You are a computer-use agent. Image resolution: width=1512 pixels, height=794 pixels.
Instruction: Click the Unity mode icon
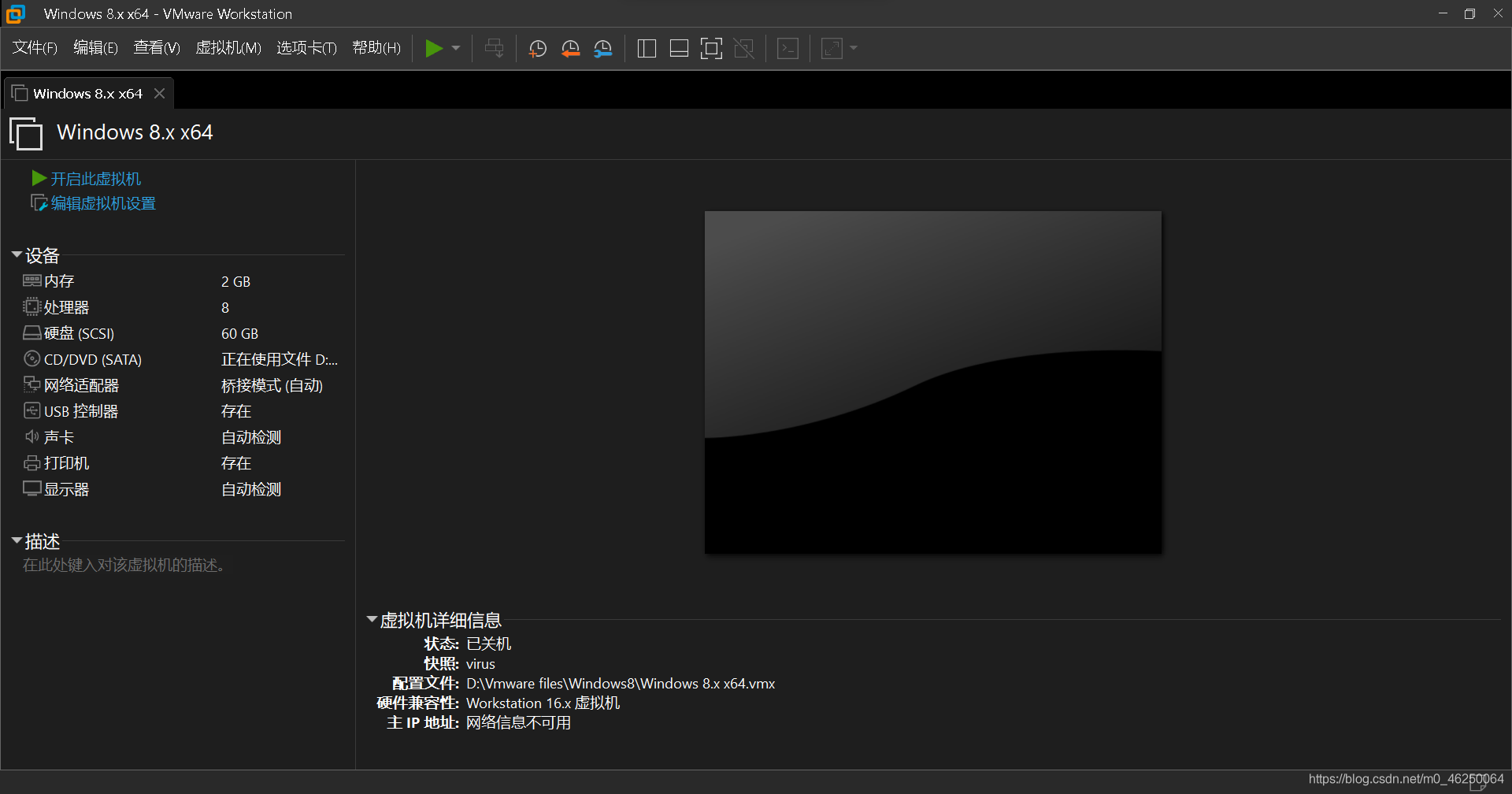[744, 49]
